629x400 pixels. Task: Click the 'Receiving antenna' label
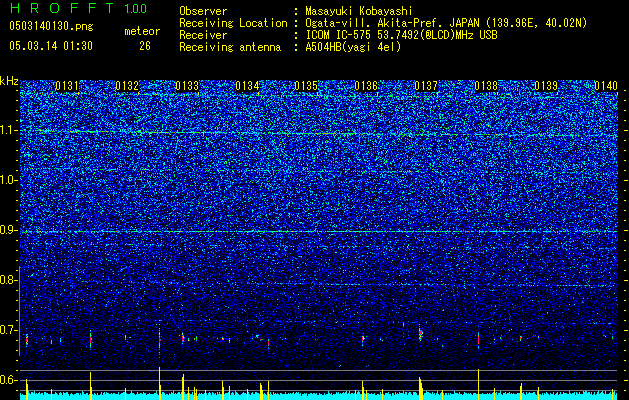(230, 47)
